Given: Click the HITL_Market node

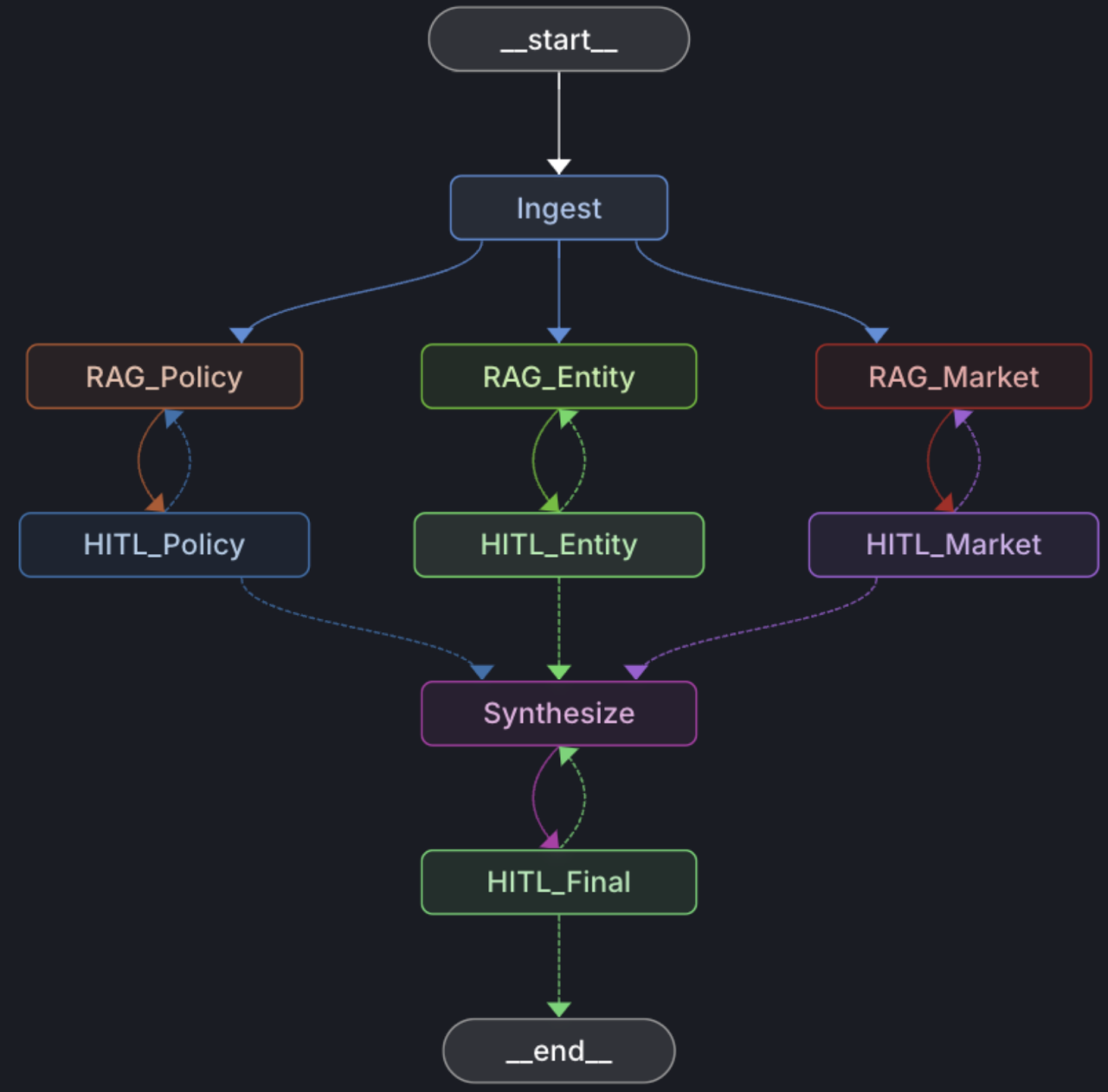Looking at the screenshot, I should pos(953,545).
